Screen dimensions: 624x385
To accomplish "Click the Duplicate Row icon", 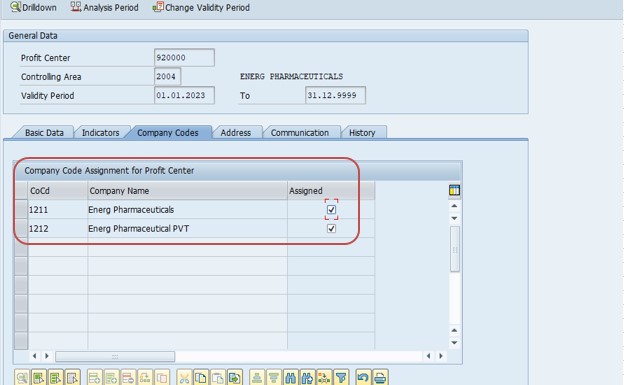I will click(162, 377).
